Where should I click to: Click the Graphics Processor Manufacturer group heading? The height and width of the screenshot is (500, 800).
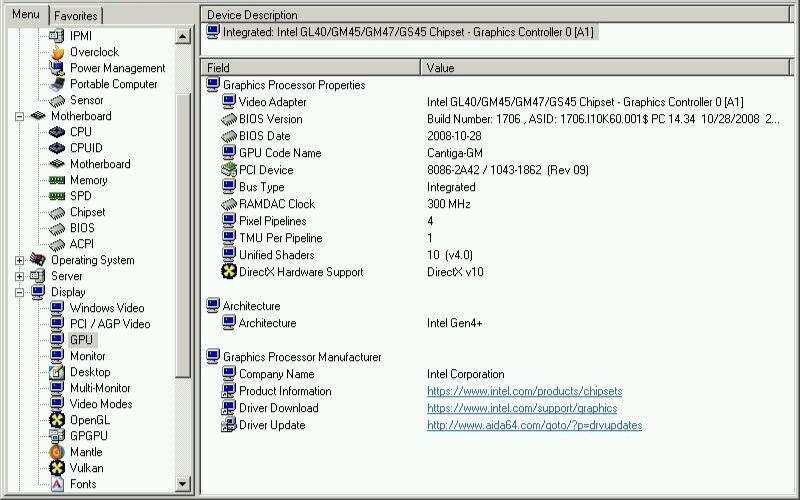(302, 357)
